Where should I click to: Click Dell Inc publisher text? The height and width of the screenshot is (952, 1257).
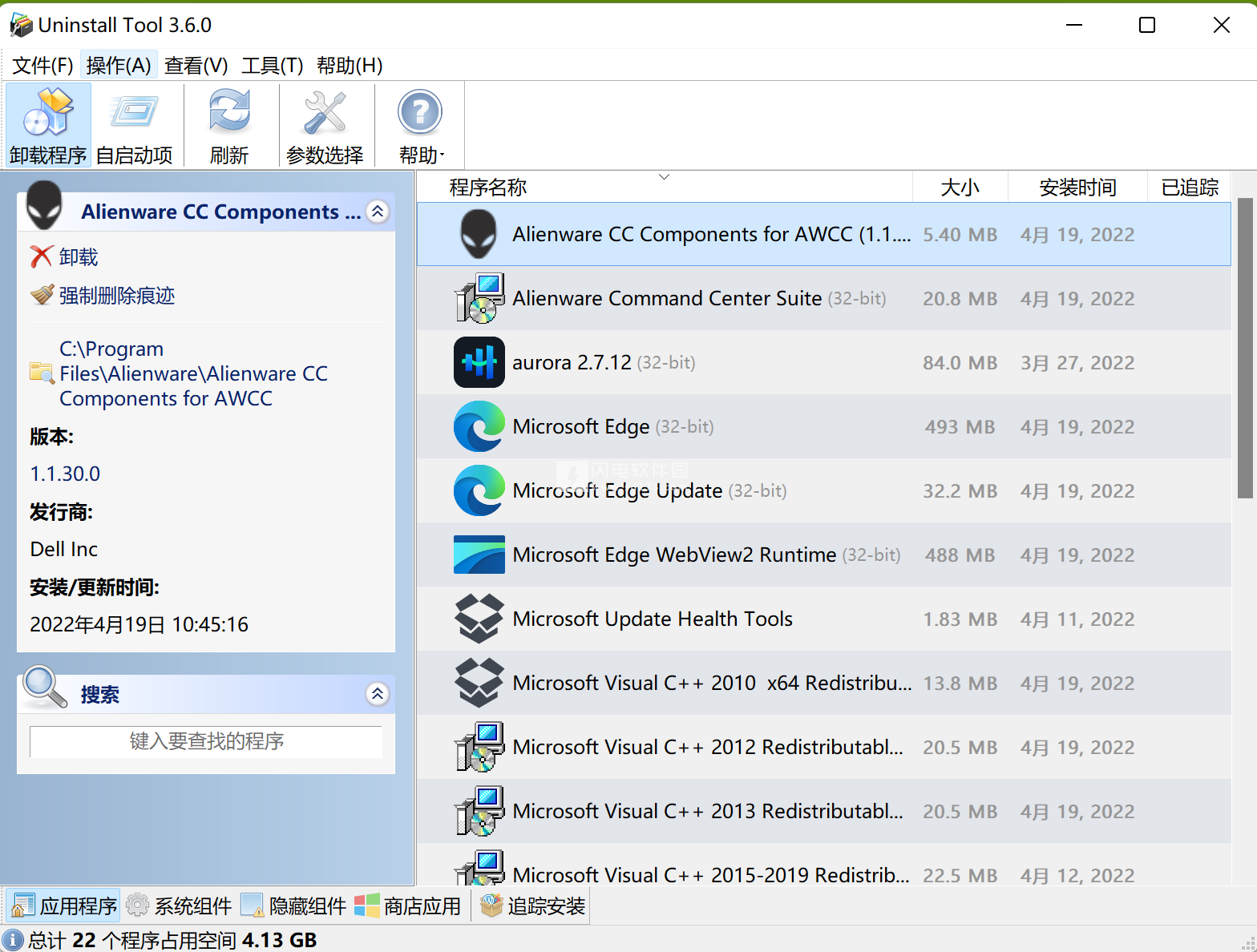coord(64,549)
